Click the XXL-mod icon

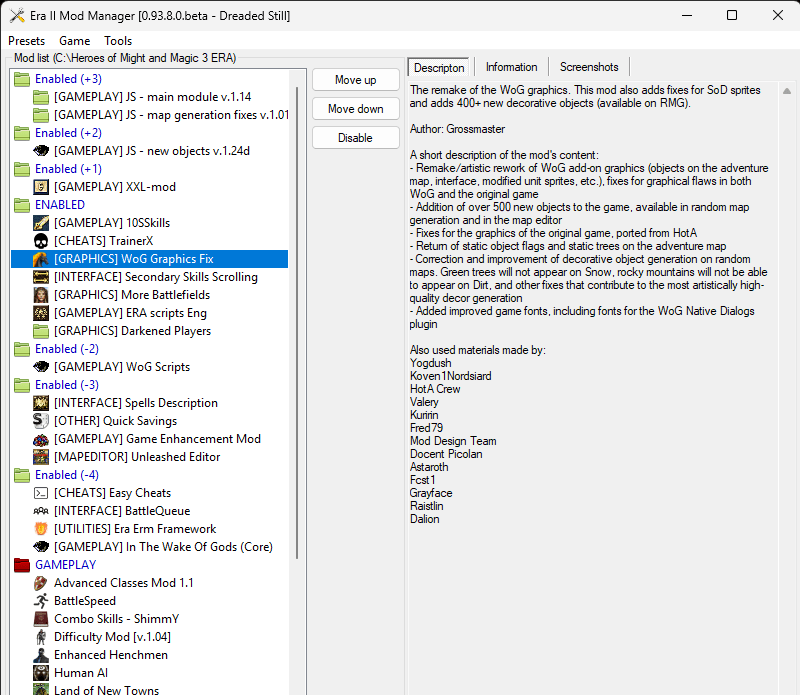(x=41, y=187)
